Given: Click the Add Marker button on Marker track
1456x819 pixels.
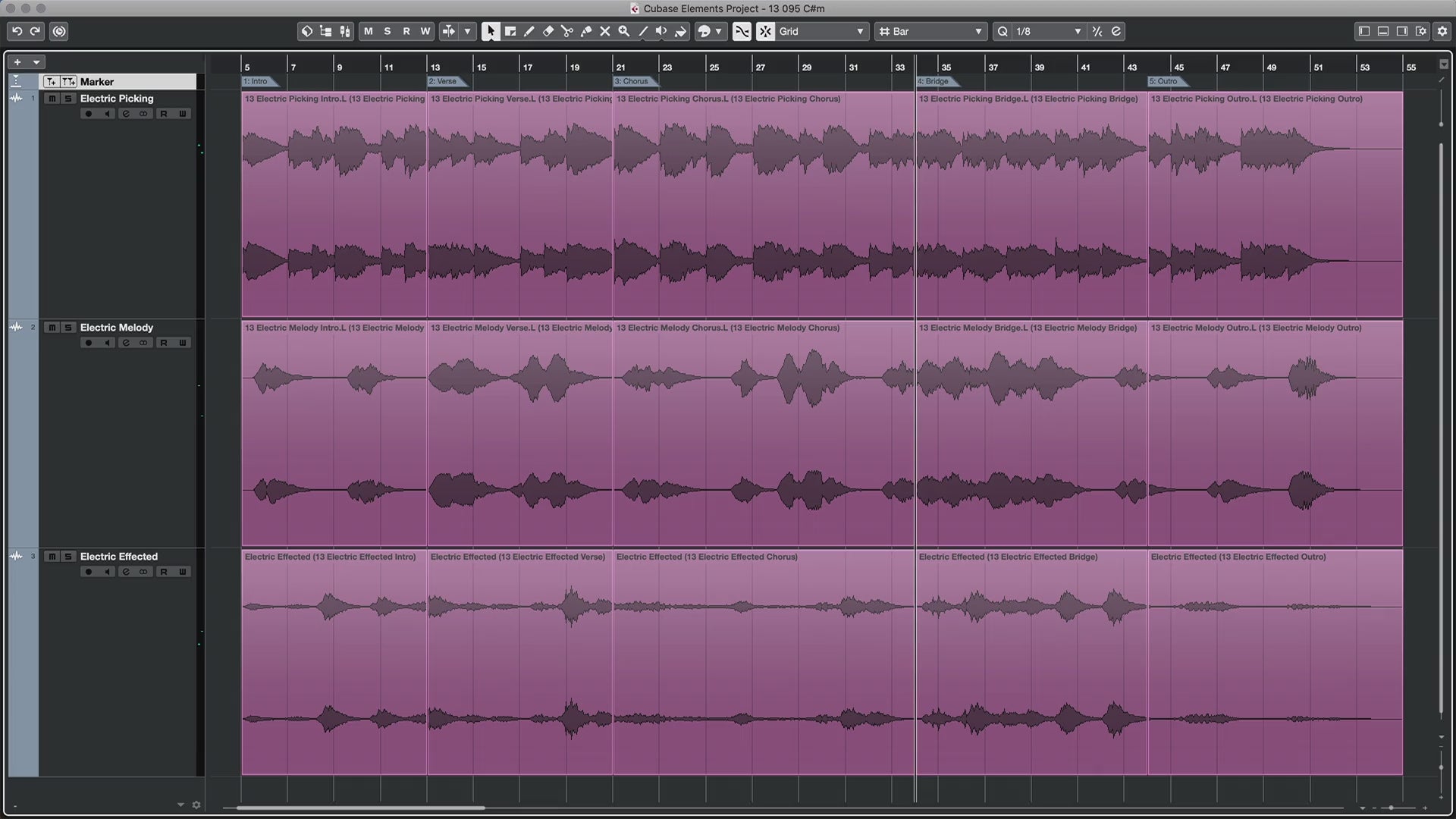Looking at the screenshot, I should tap(51, 82).
